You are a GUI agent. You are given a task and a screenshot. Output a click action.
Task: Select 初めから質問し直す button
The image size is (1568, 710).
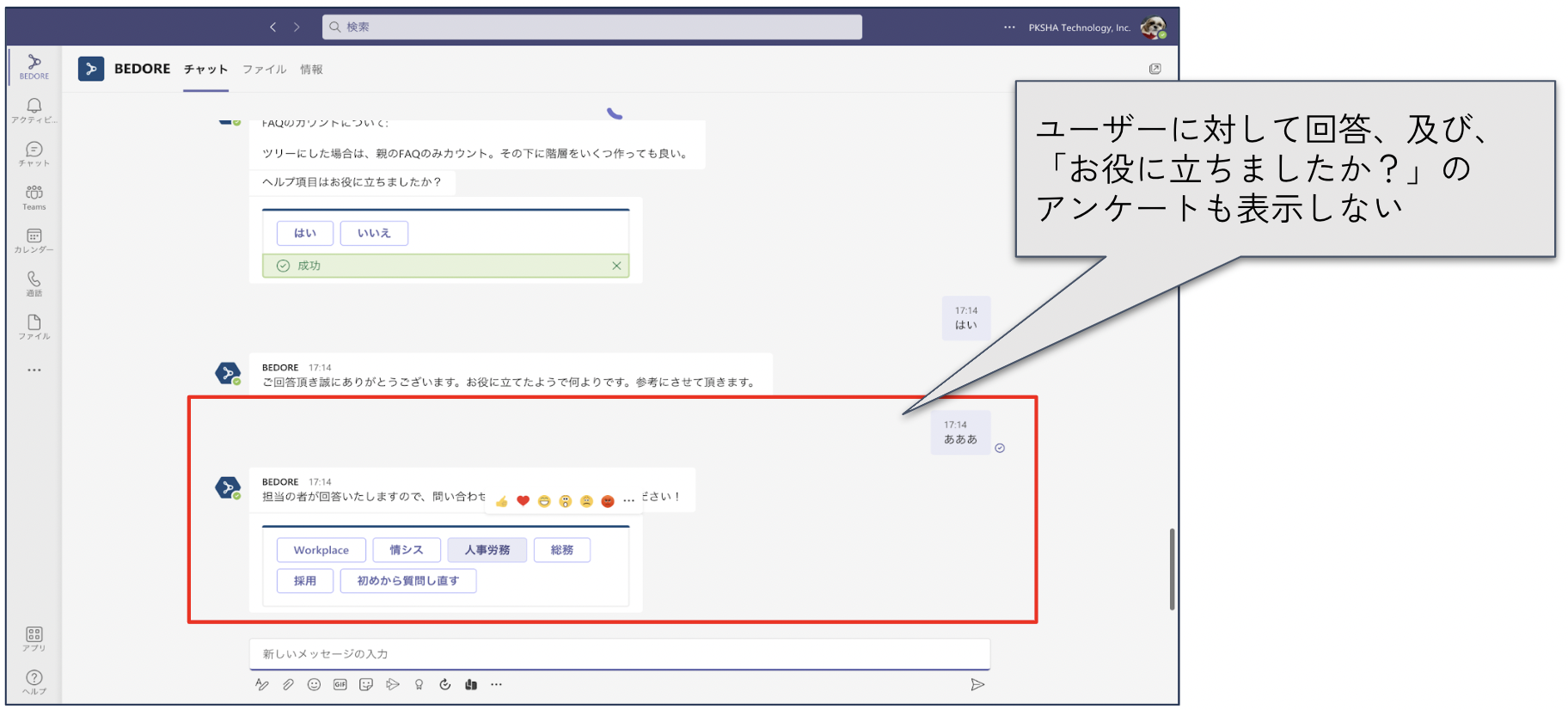click(408, 581)
